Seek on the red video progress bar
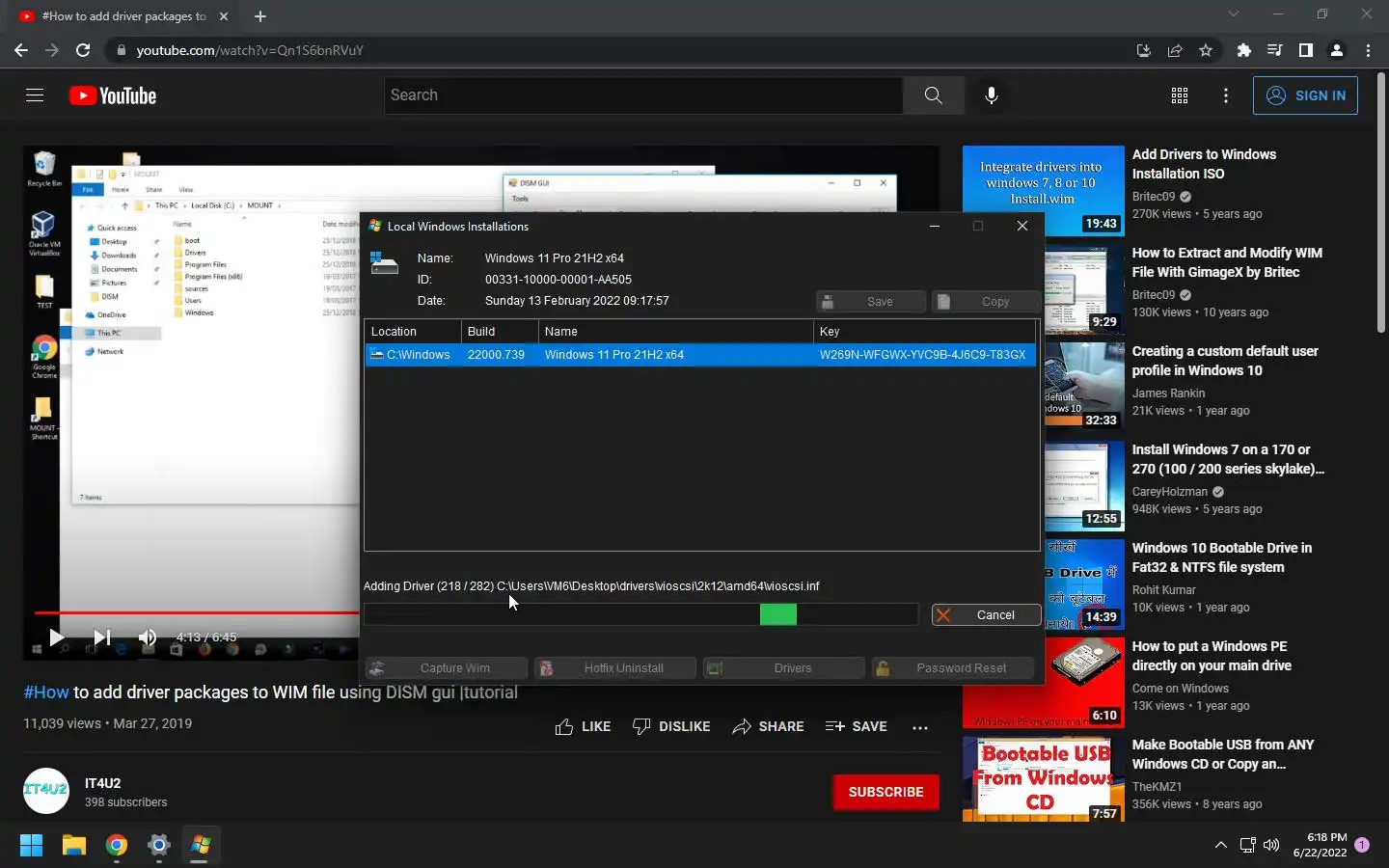 coord(197,612)
